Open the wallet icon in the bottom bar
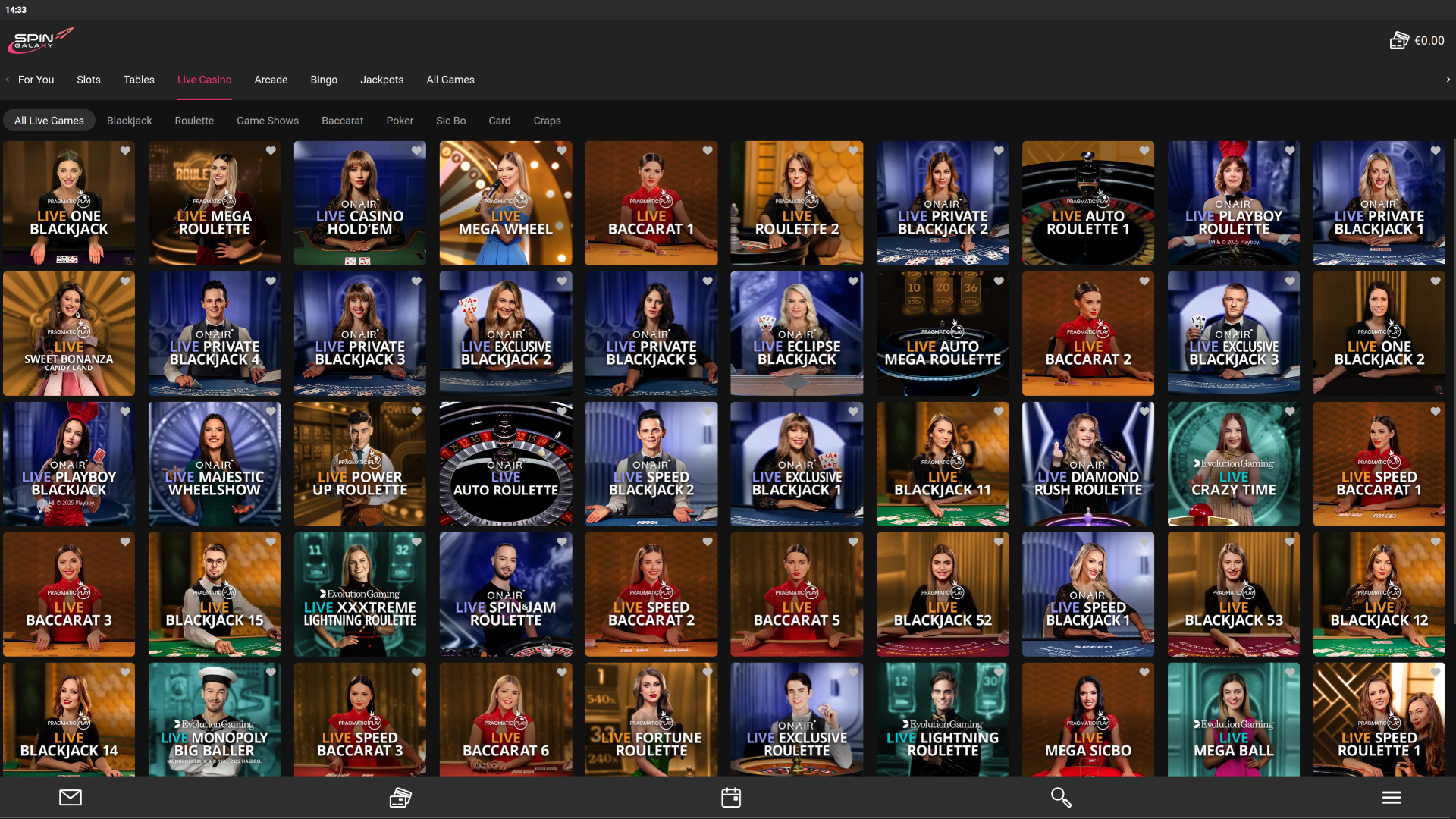1456x819 pixels. (x=400, y=797)
